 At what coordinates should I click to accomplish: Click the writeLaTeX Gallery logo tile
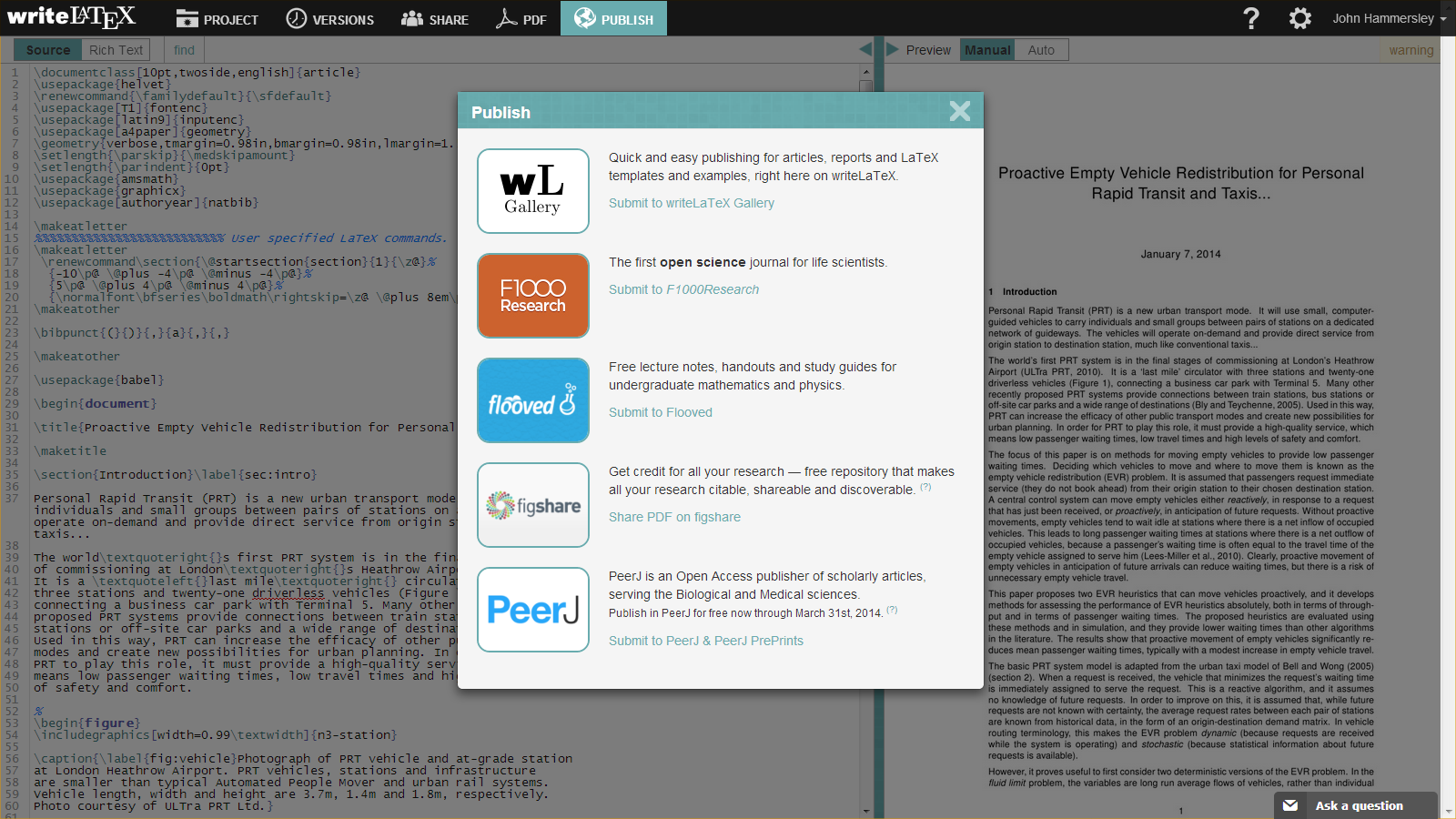[x=533, y=191]
